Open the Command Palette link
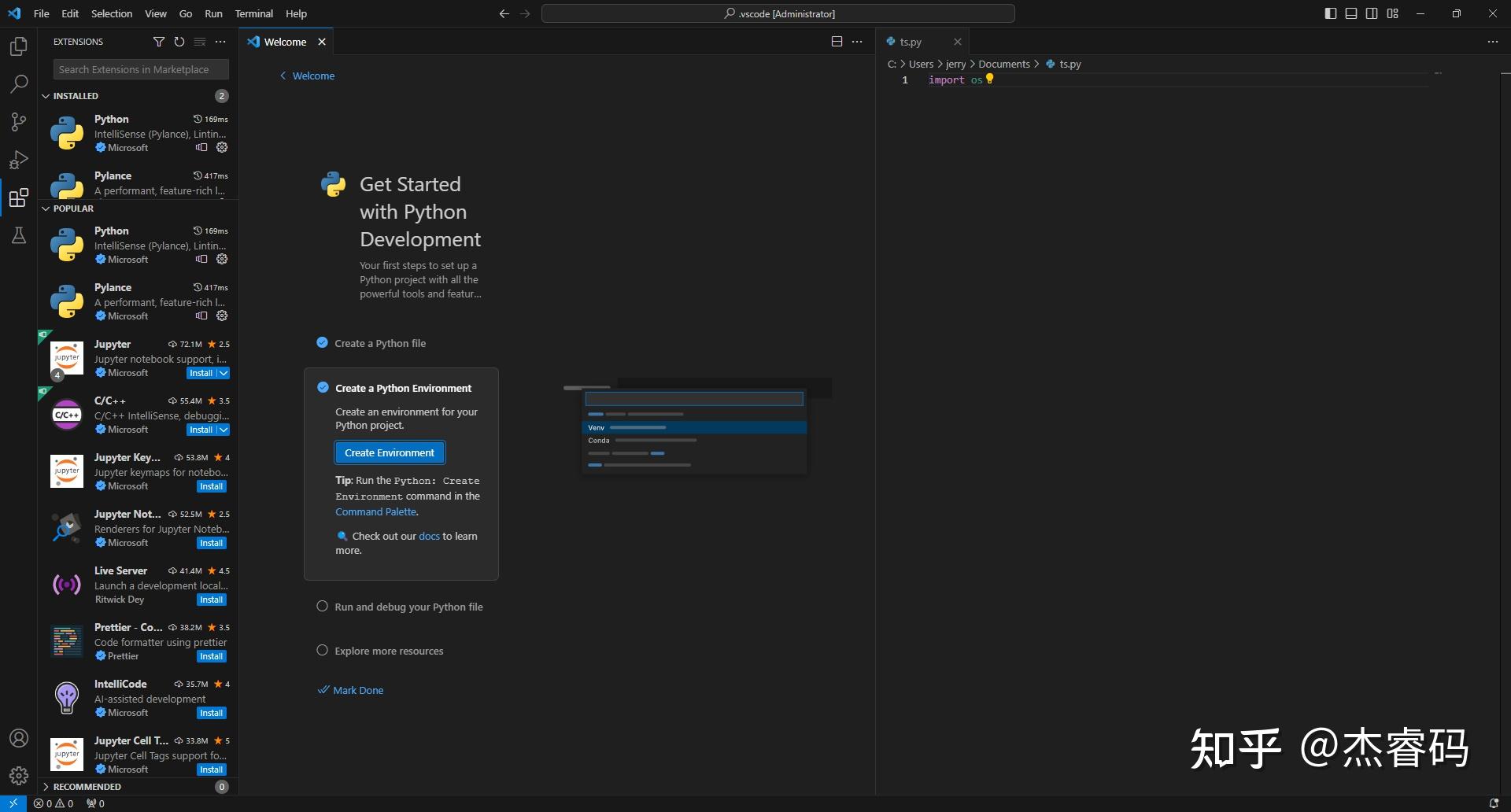 click(376, 511)
